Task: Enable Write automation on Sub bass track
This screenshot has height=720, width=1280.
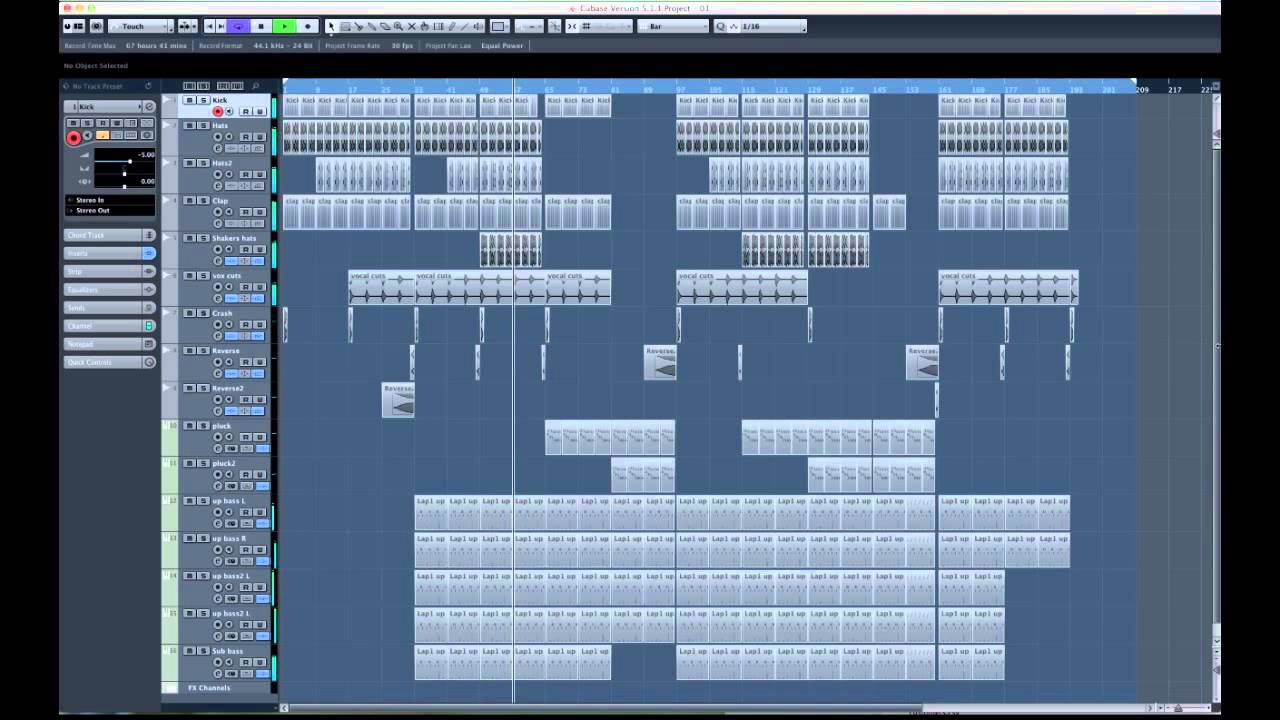Action: [259, 661]
